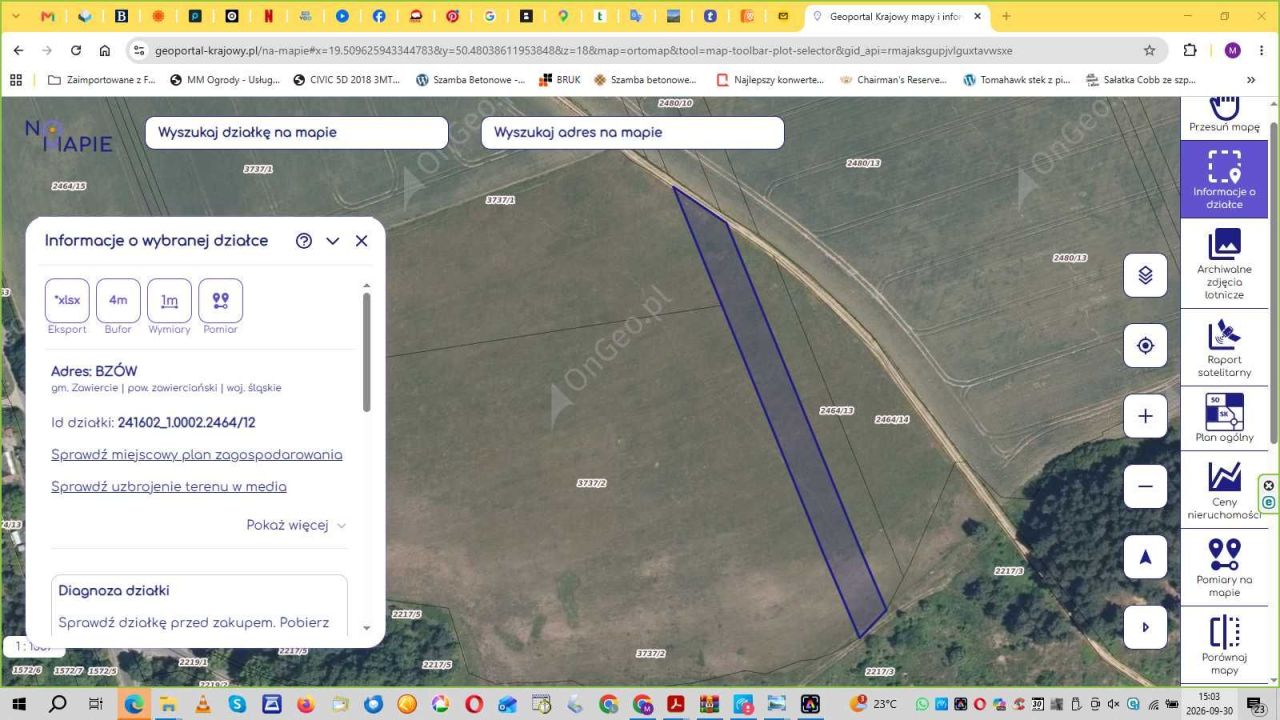Locate my position on the map

pos(1145,346)
